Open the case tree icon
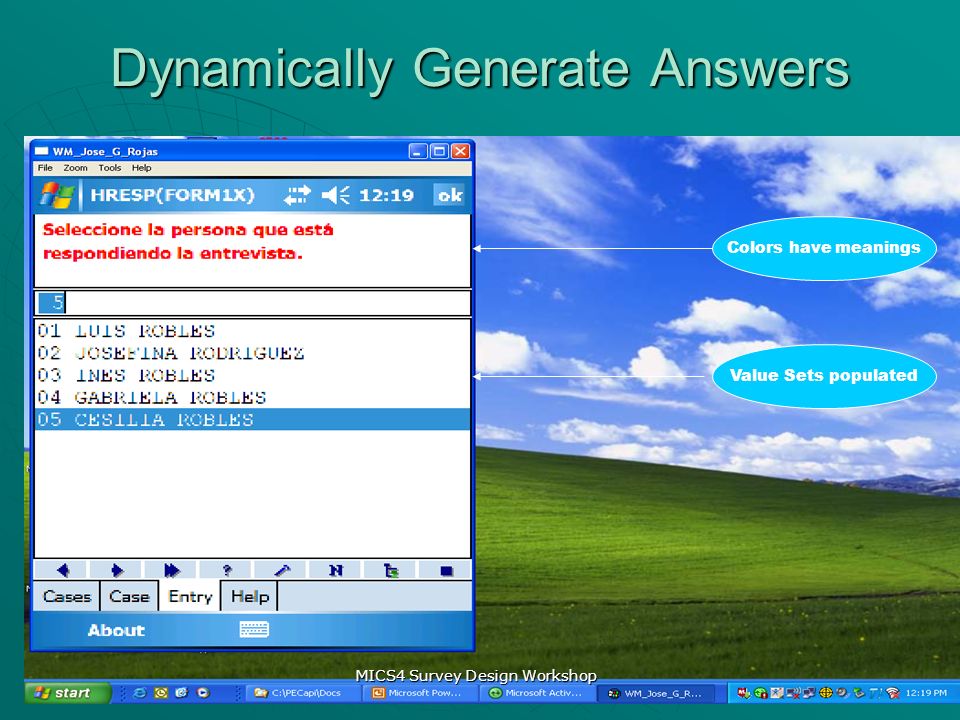The width and height of the screenshot is (960, 720). (x=391, y=571)
